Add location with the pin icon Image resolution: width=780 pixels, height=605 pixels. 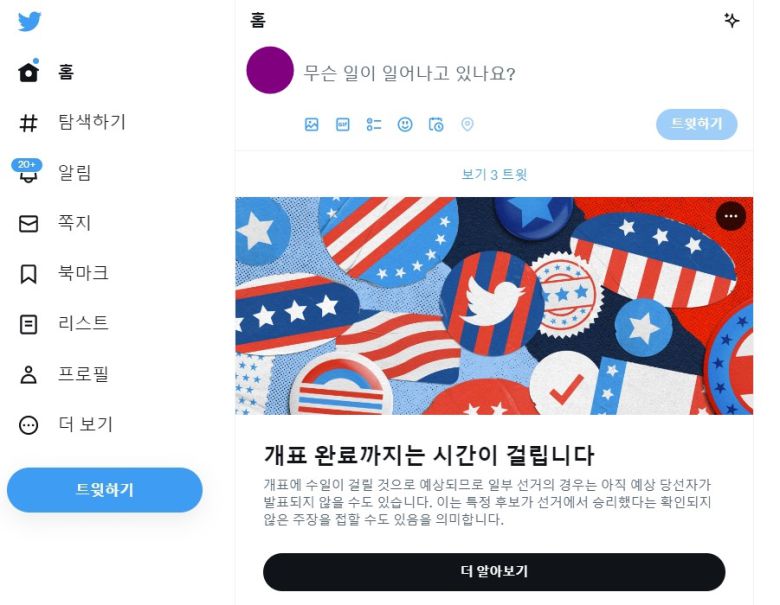point(467,124)
